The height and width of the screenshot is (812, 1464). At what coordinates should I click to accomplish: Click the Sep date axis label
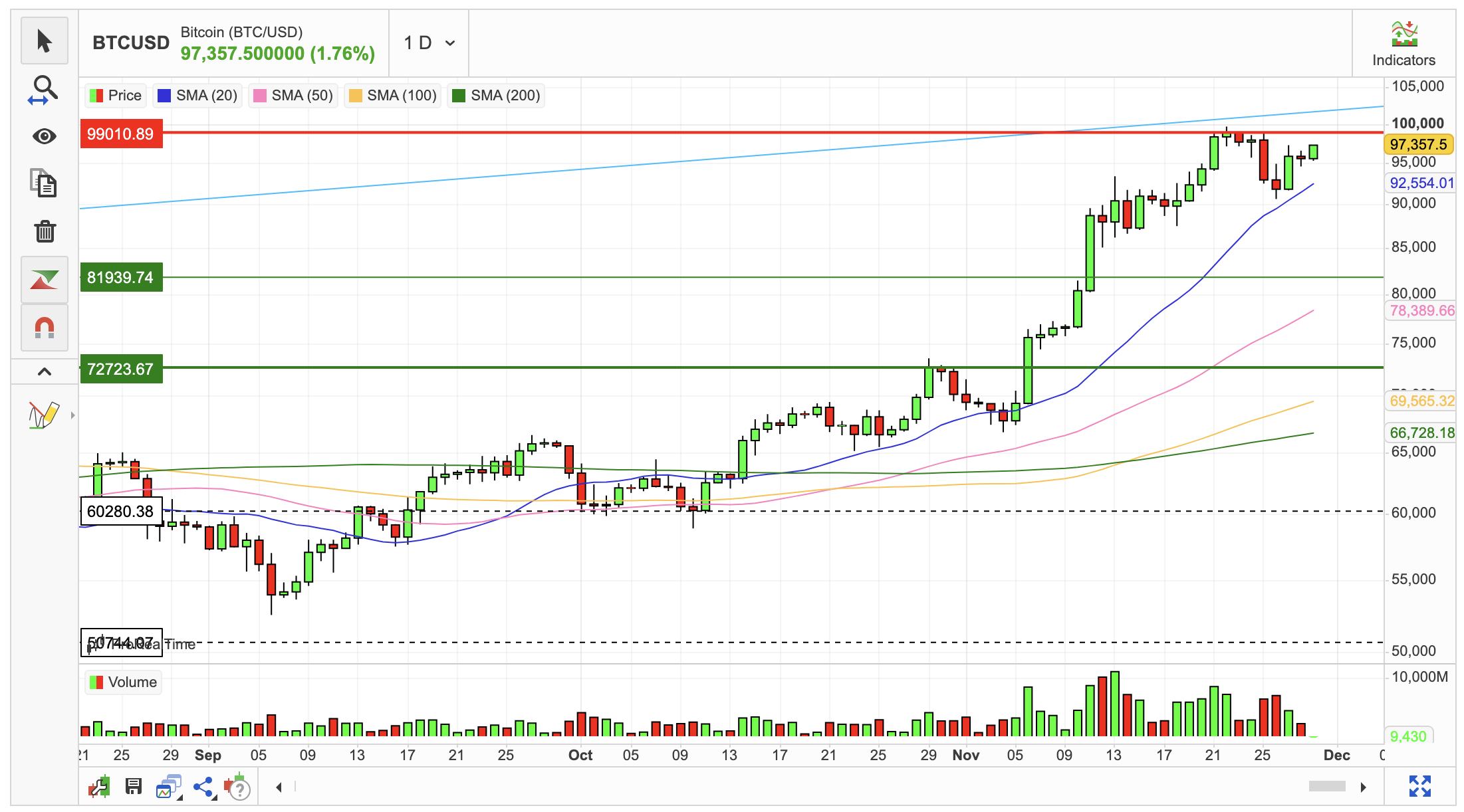click(x=207, y=755)
